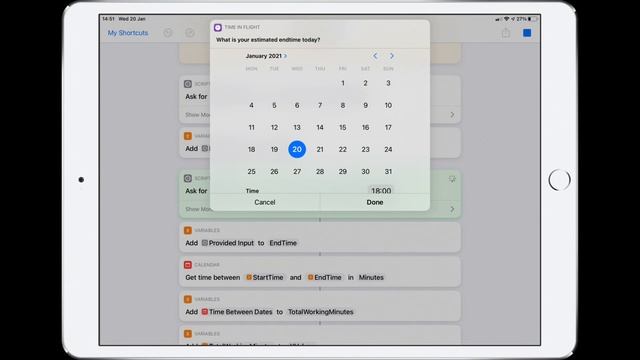Image resolution: width=640 pixels, height=360 pixels.
Task: Pick January 21 in the calendar
Action: tap(320, 149)
